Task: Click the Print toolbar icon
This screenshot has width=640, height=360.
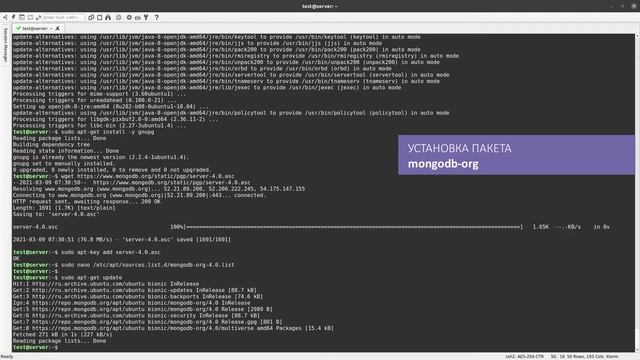Action: pos(119,18)
